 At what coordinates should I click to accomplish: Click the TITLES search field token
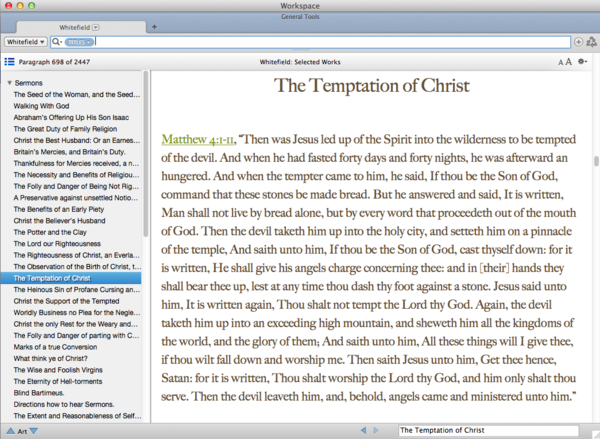point(79,42)
